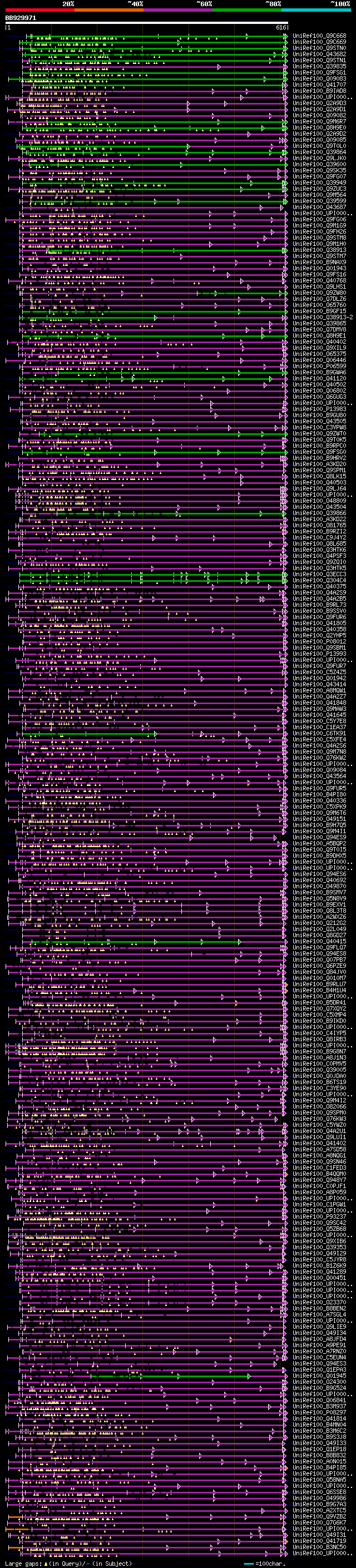Screen dimensions: 356x1568
Task: Select label UniRef100_Q2A9D3
Action: 319,103
